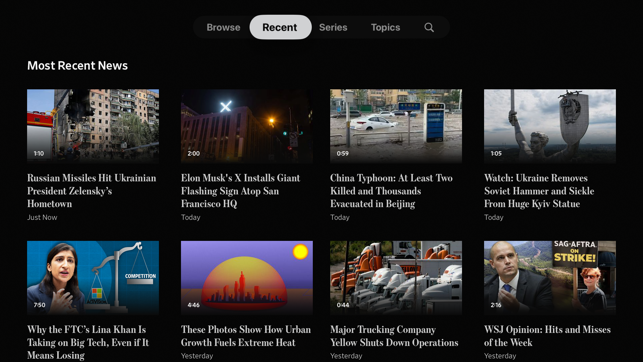Click the 2:00 duration label
The height and width of the screenshot is (362, 643).
(x=194, y=153)
